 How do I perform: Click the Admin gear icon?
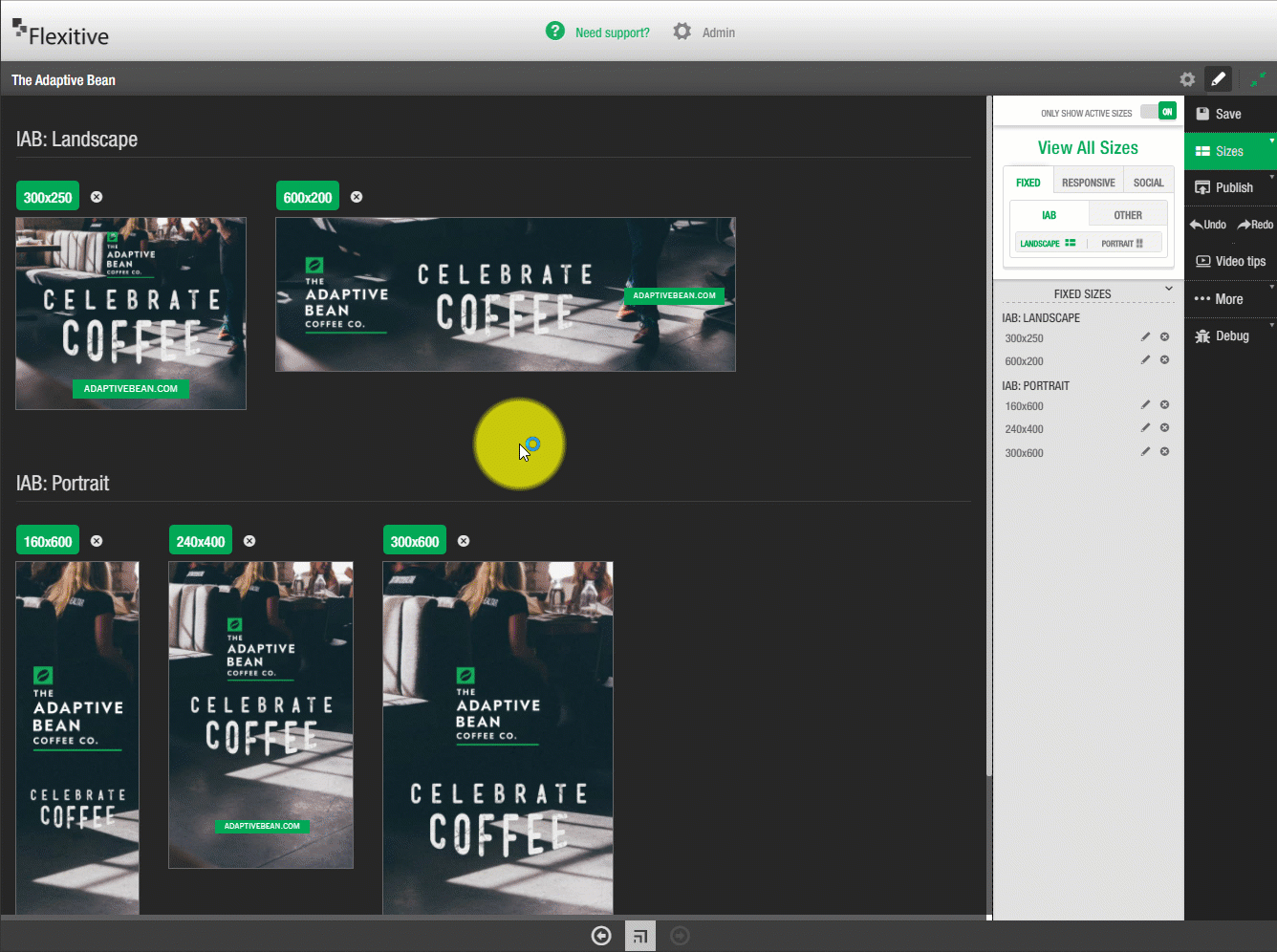click(682, 32)
